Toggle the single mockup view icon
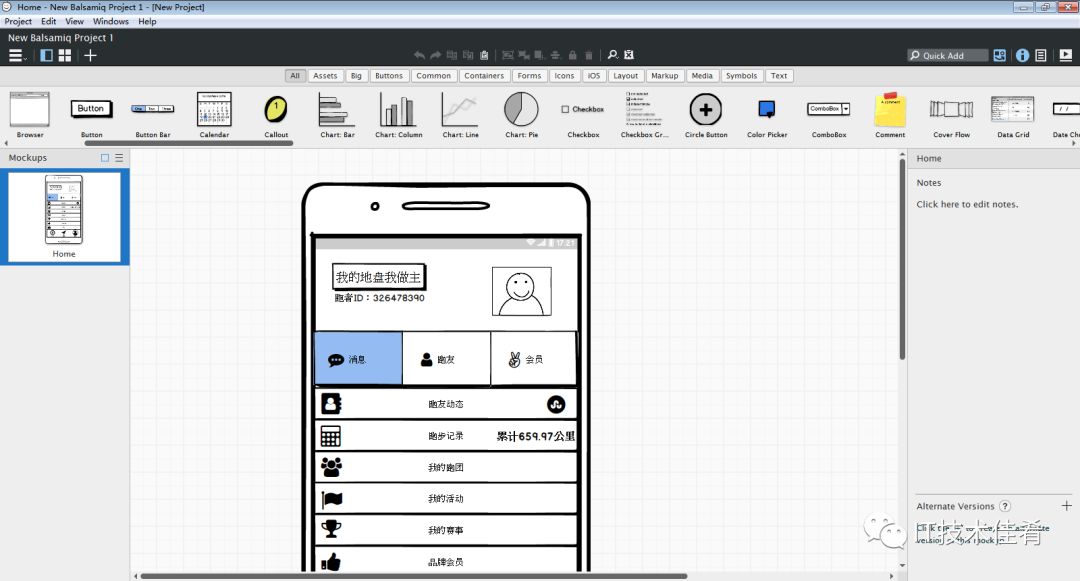Image resolution: width=1080 pixels, height=581 pixels. 46,55
